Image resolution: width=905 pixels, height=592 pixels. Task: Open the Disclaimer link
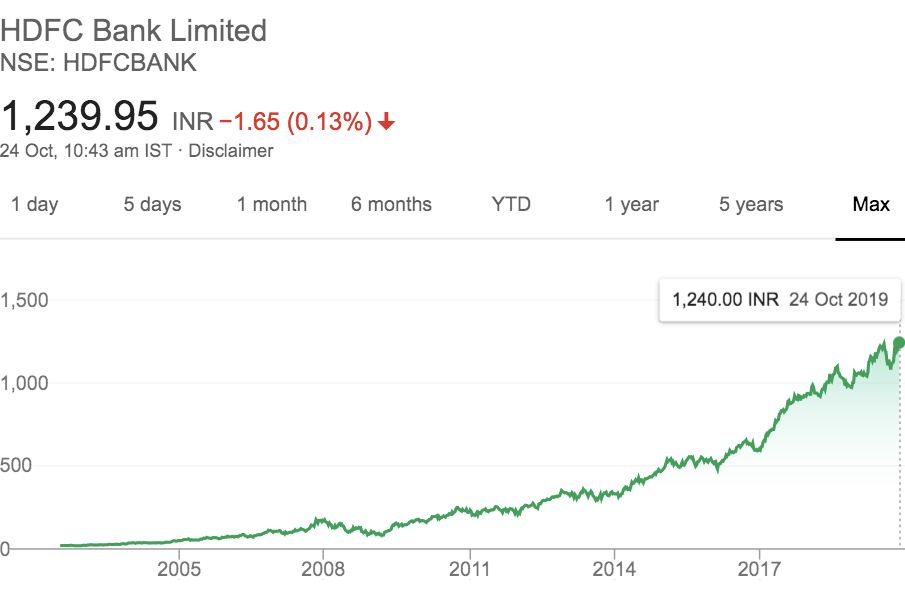tap(231, 151)
